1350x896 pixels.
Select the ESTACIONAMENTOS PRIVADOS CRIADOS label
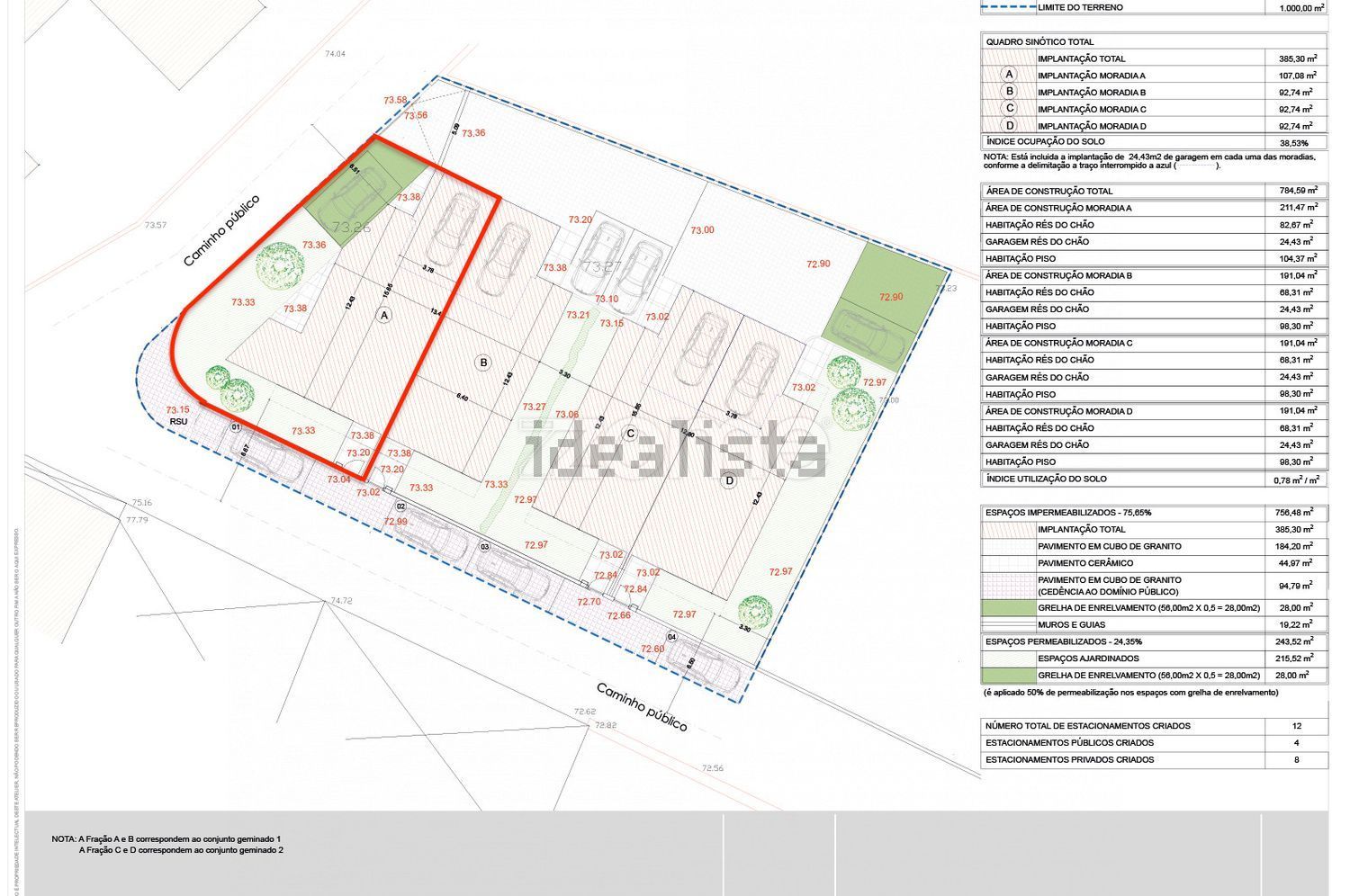(1070, 760)
